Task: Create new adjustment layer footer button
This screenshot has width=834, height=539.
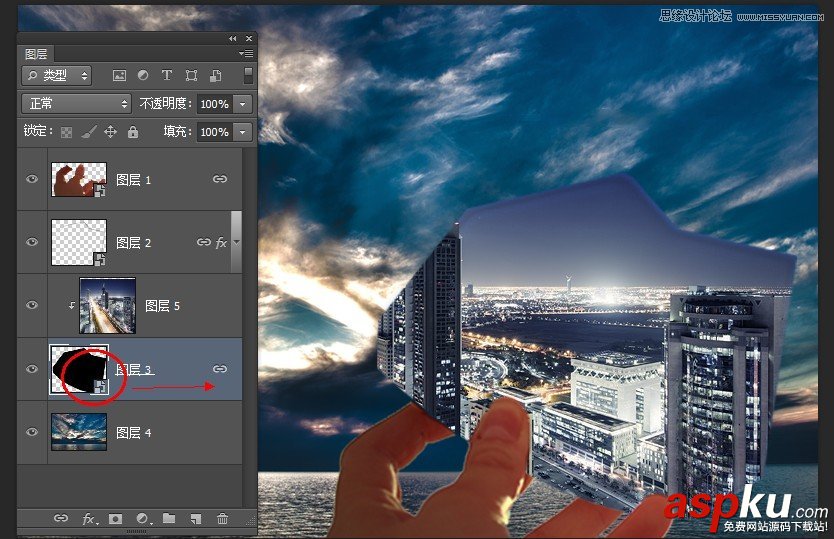Action: (x=143, y=518)
